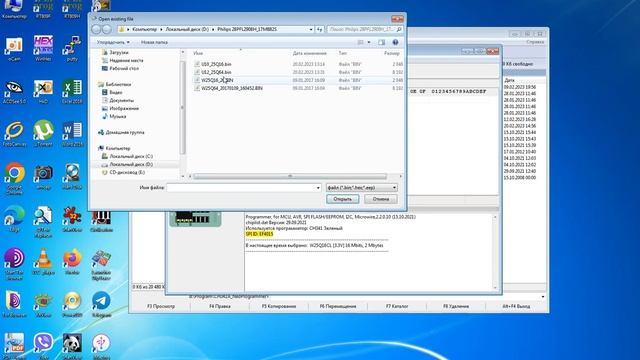Launch HxD hex editor shortcut
This screenshot has width=640, height=360.
coord(43,91)
